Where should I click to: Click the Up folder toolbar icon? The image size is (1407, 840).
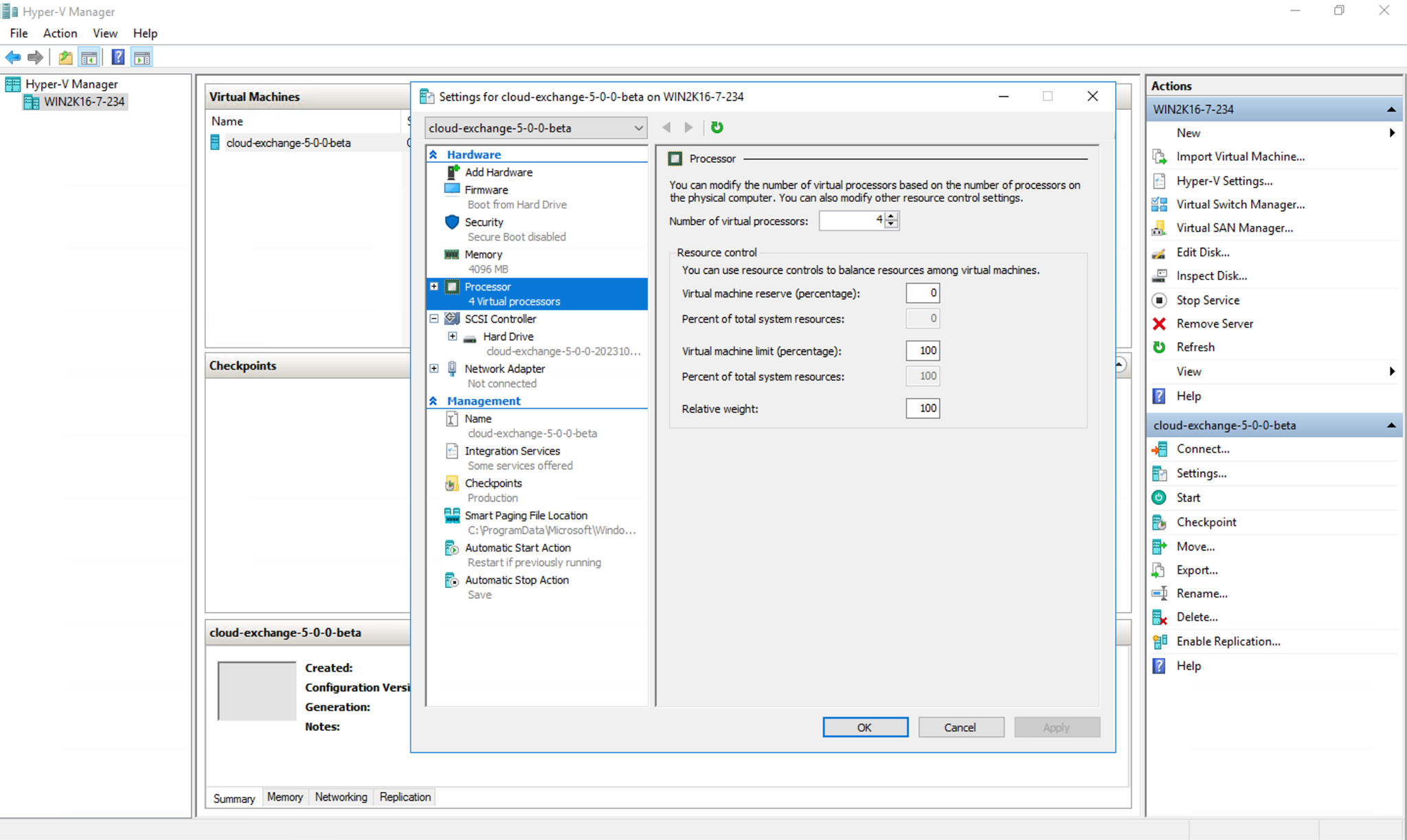click(x=65, y=58)
